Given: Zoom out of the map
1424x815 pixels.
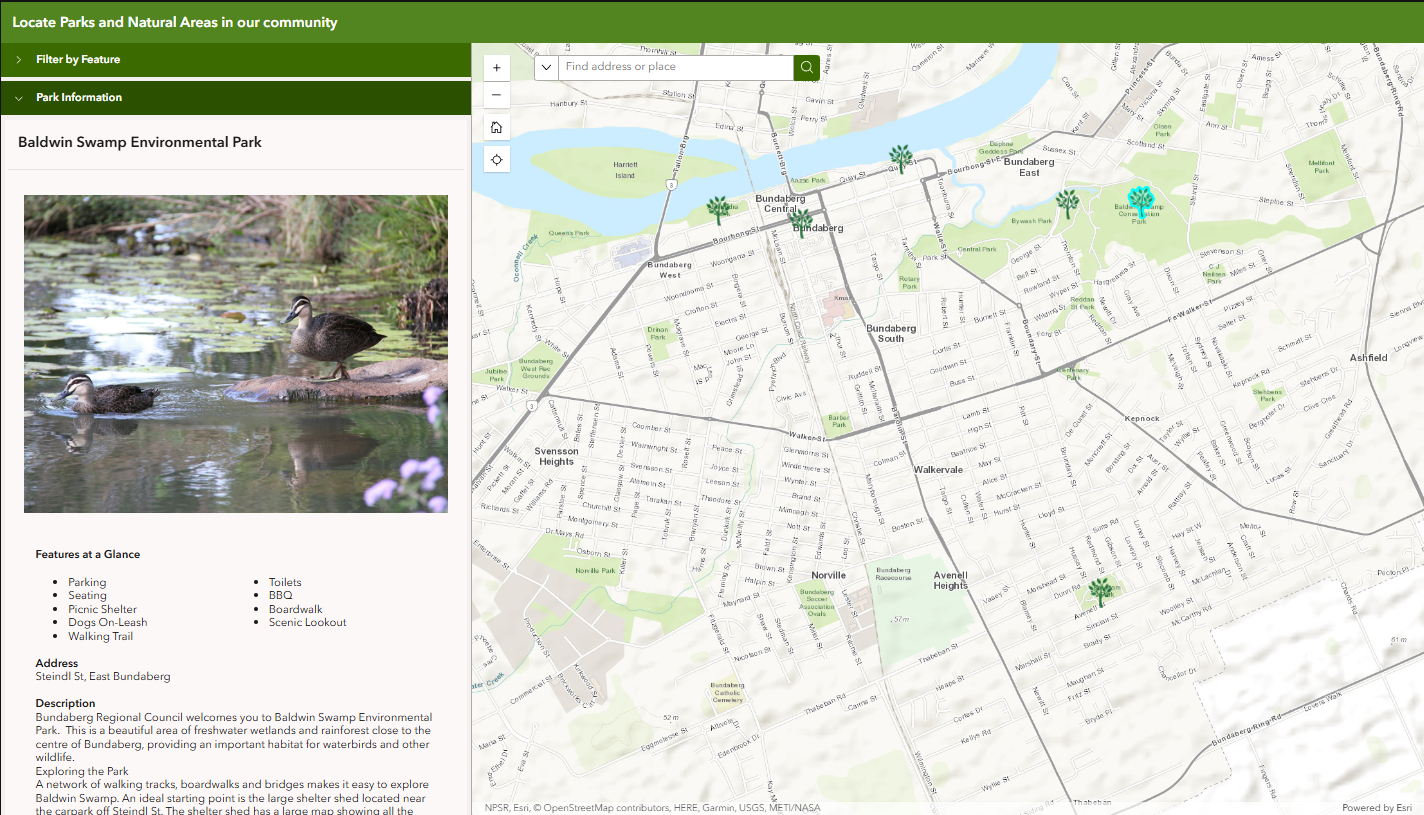Looking at the screenshot, I should coord(496,97).
